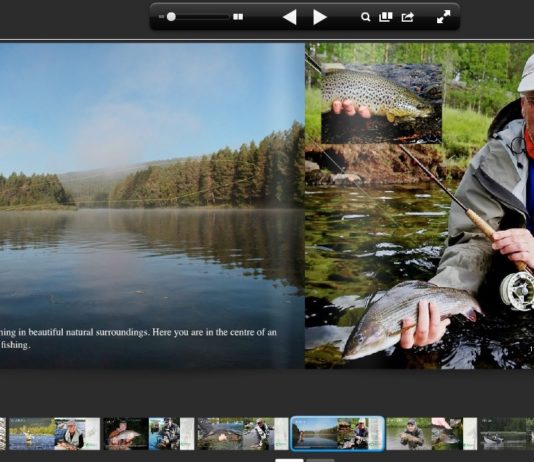Go to the previous page with the left arrow
The width and height of the screenshot is (534, 462).
tap(290, 17)
